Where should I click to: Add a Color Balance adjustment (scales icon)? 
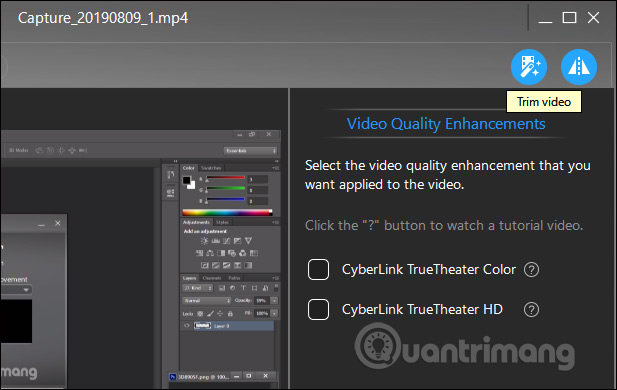click(x=210, y=253)
